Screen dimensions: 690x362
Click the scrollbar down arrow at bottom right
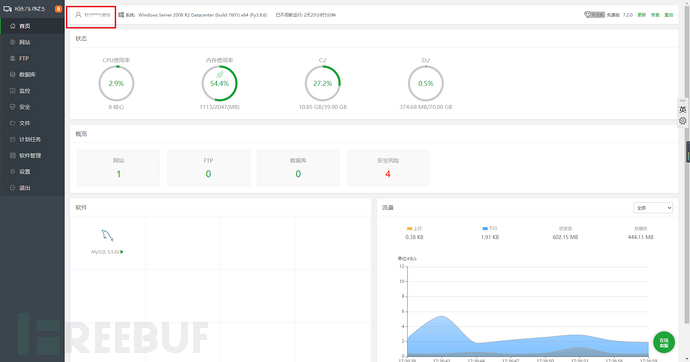tap(687, 358)
